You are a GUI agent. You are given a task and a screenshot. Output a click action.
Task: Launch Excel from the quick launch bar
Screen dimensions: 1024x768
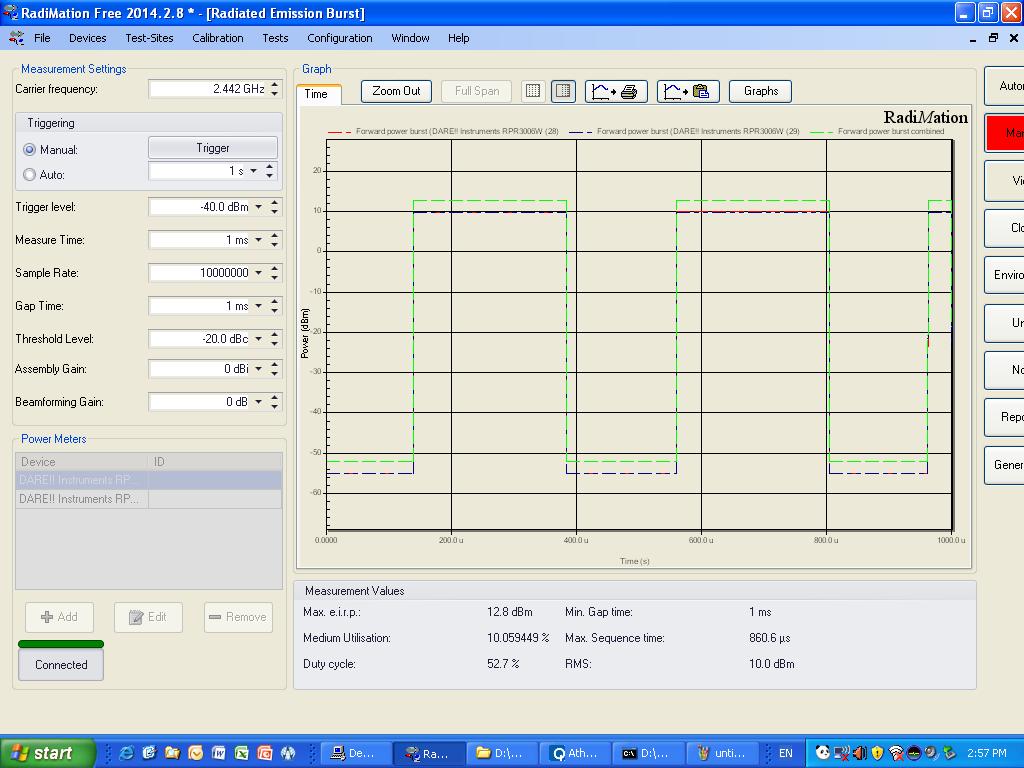tap(241, 753)
